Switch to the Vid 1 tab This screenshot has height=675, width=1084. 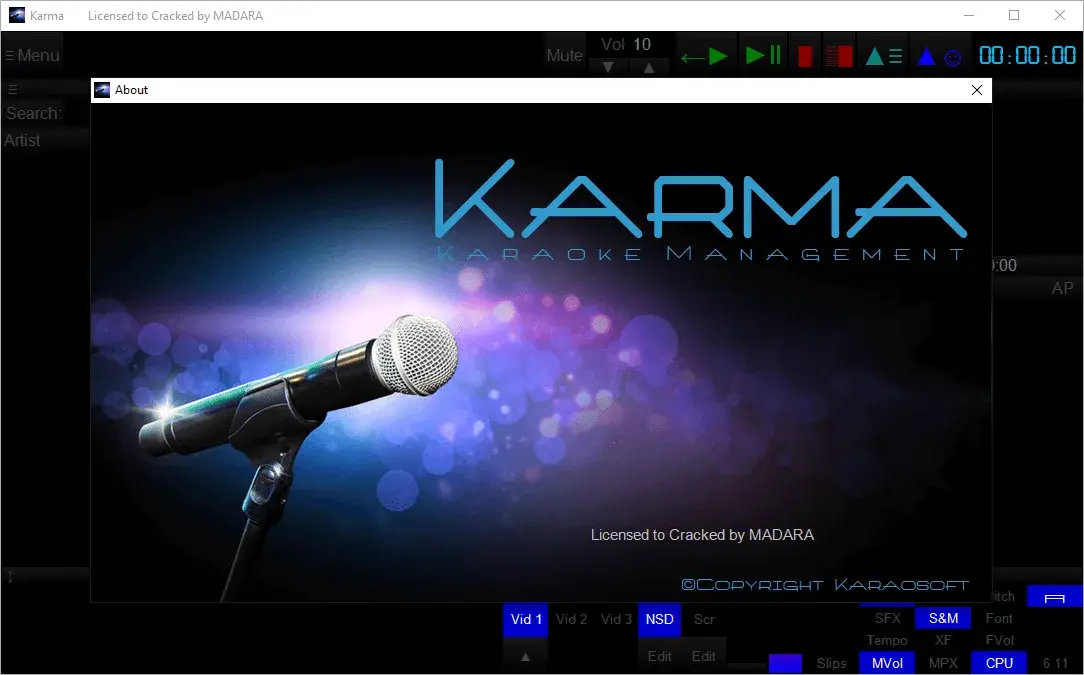pos(526,619)
